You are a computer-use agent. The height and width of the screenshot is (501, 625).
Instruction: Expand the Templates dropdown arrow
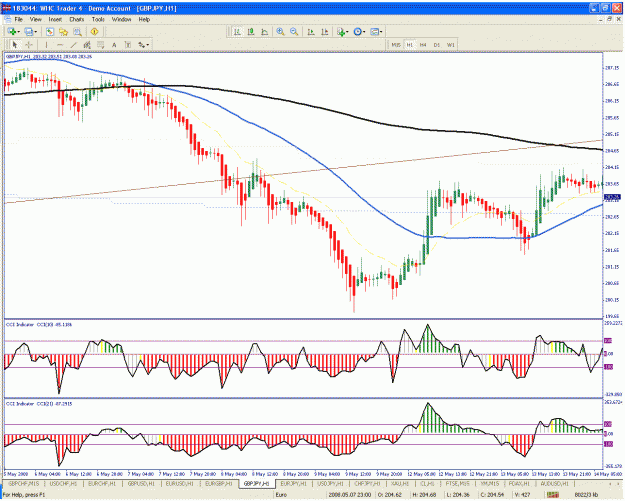(x=381, y=32)
